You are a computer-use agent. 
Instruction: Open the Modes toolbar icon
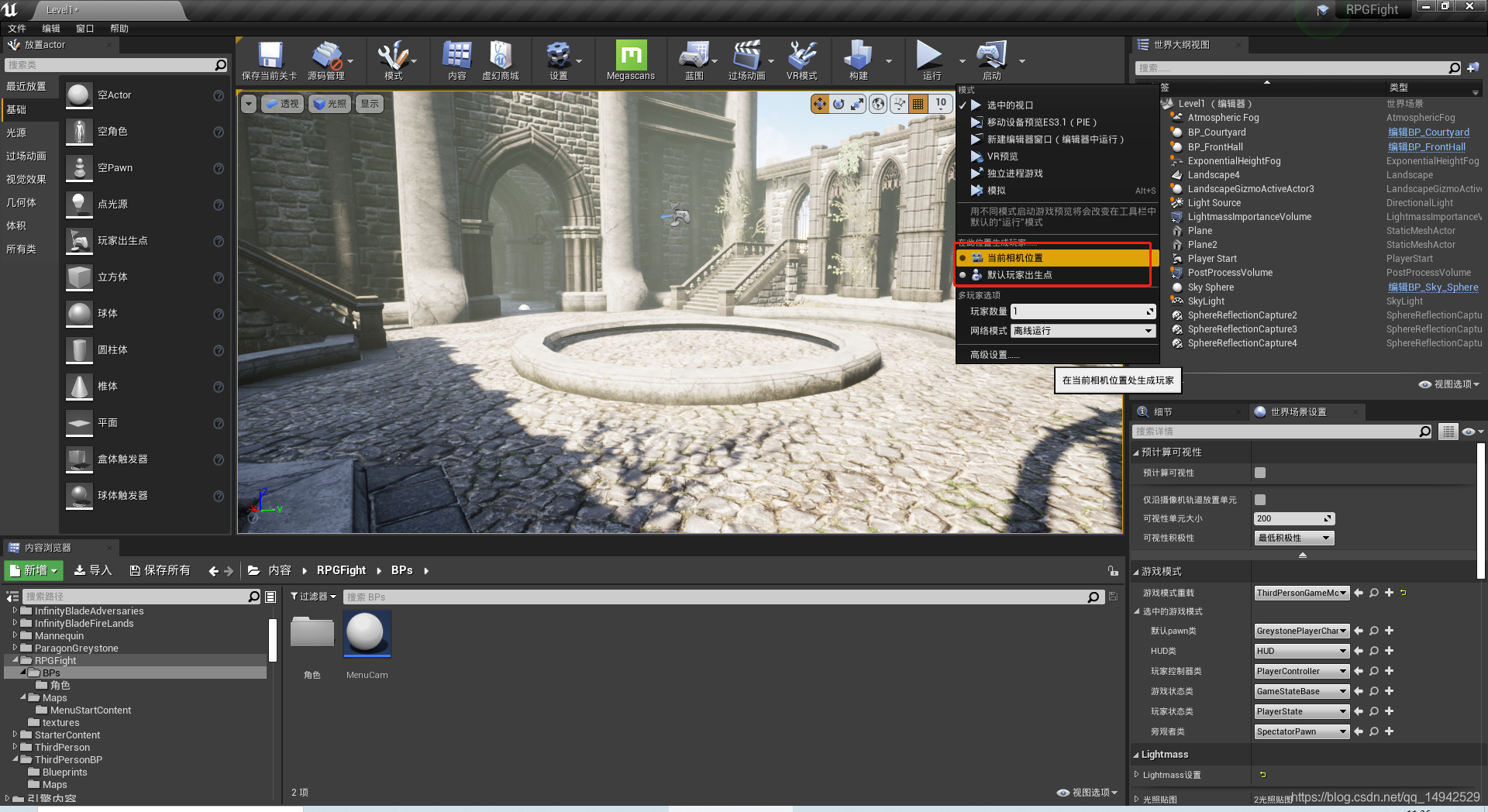394,60
